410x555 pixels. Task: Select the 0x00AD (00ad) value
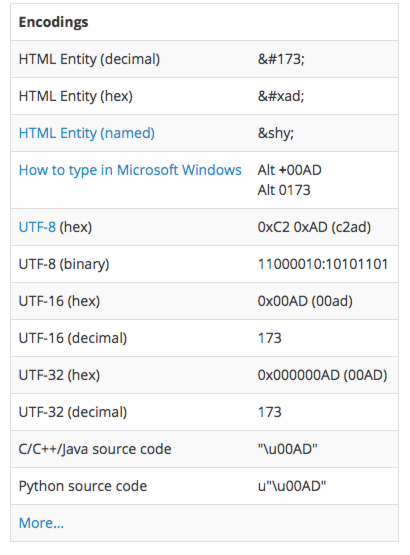click(305, 301)
